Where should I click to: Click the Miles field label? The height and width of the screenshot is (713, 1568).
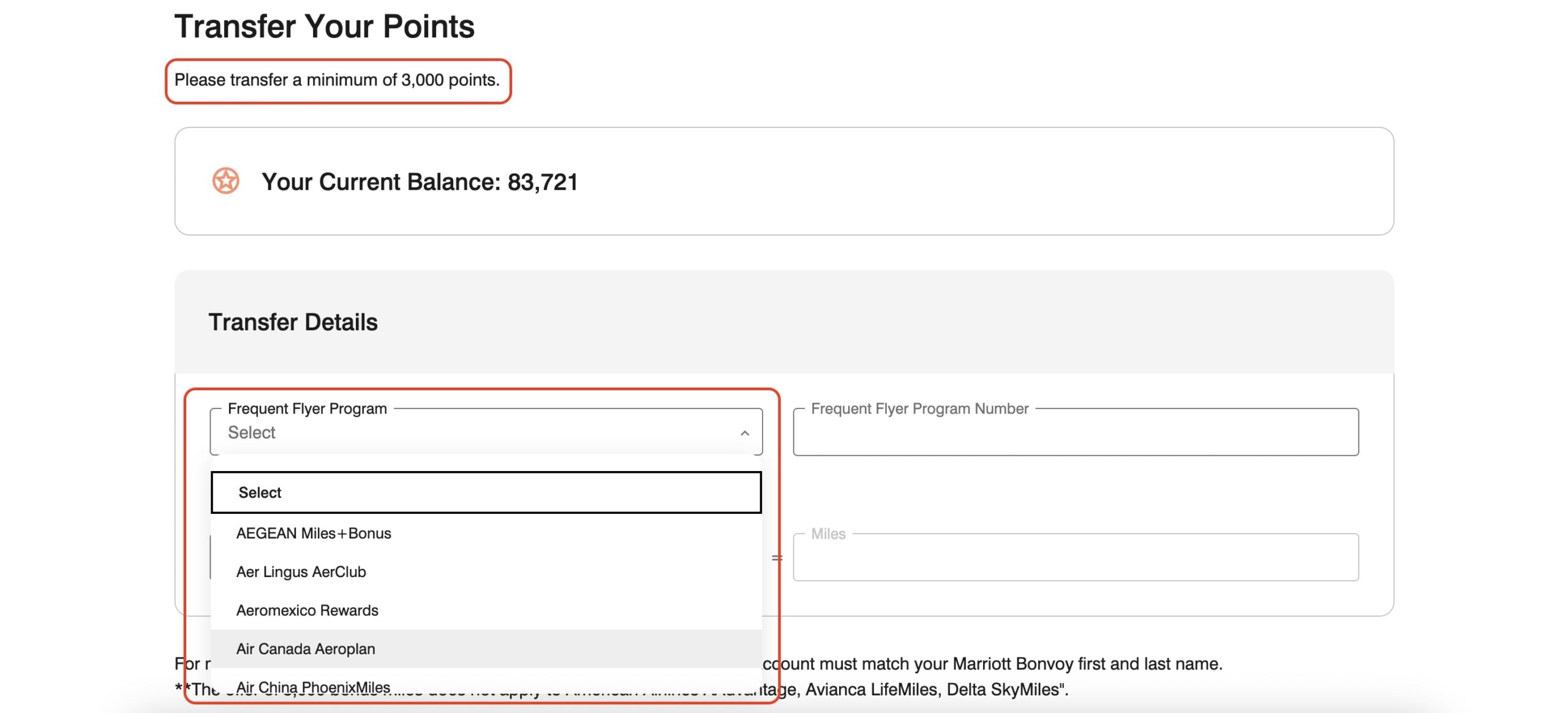point(827,534)
